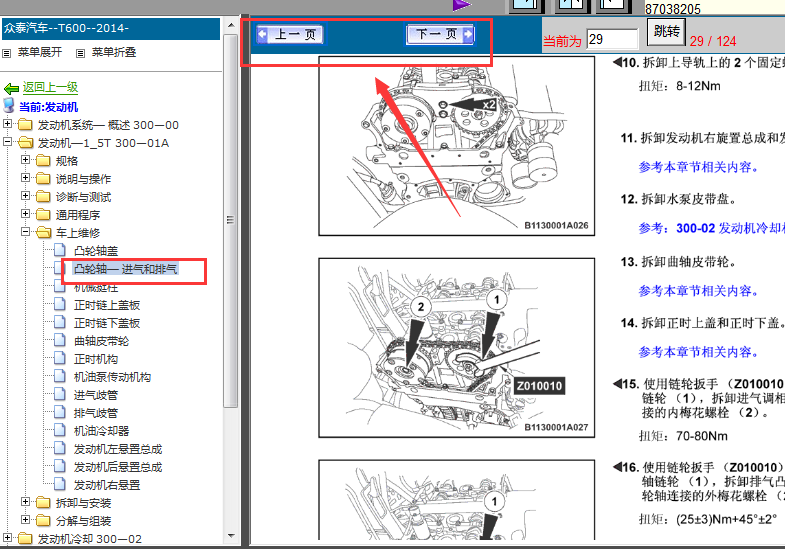Click the 当前:发动机 computer icon
The width and height of the screenshot is (785, 549).
pyautogui.click(x=9, y=106)
